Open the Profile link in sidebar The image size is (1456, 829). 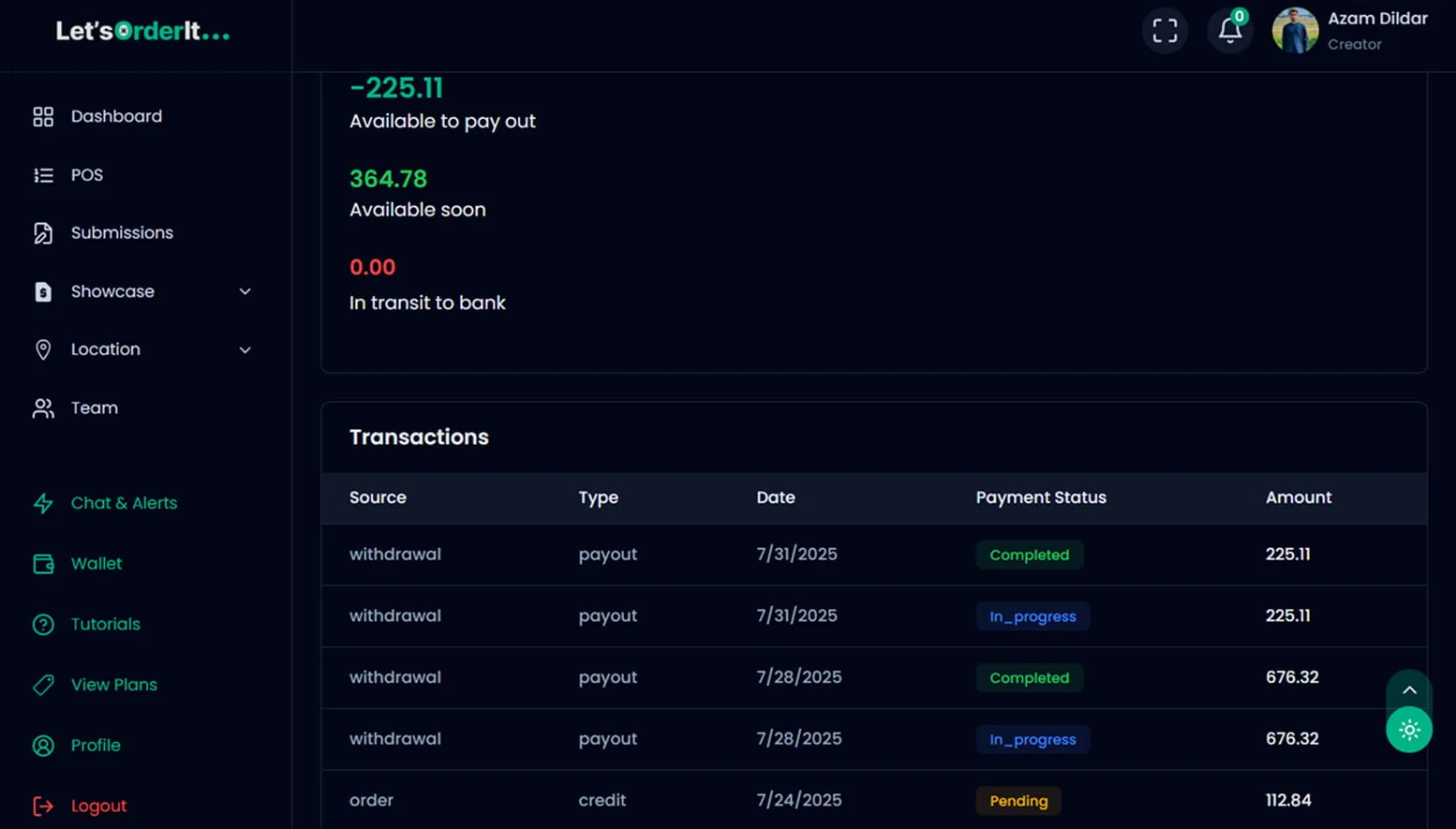tap(96, 746)
